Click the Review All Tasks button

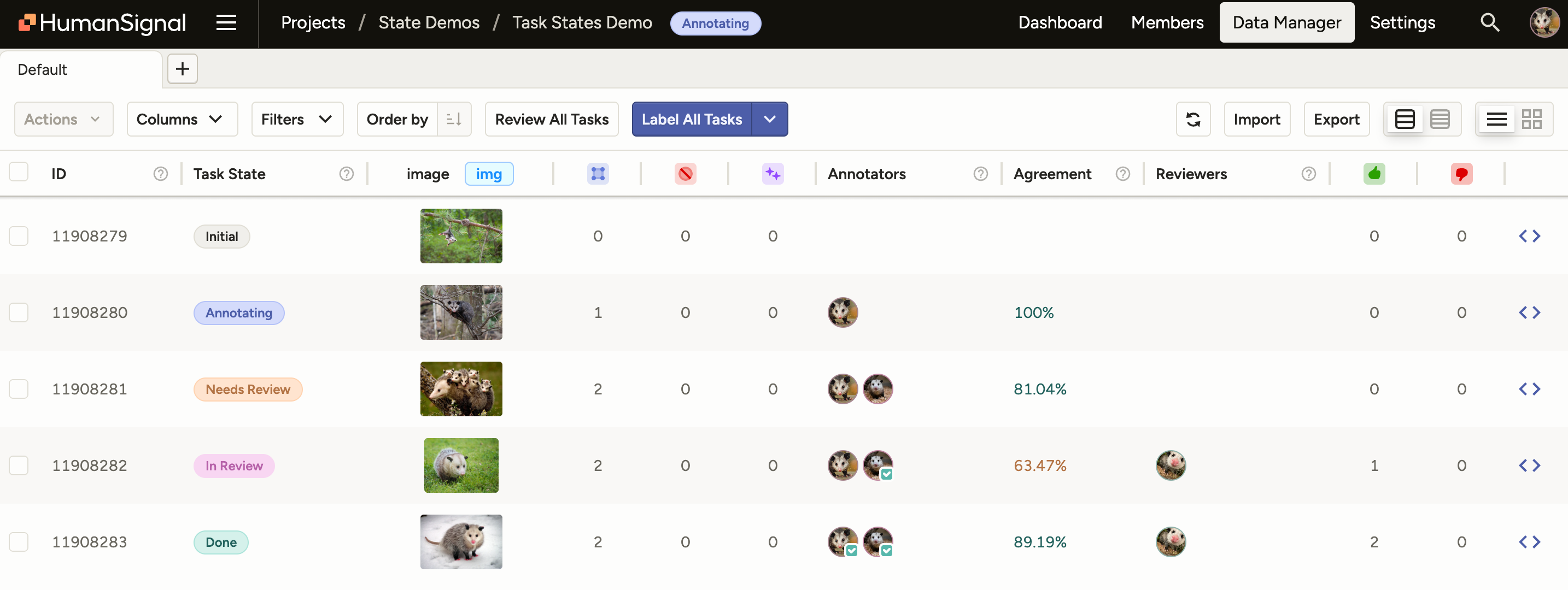point(552,119)
